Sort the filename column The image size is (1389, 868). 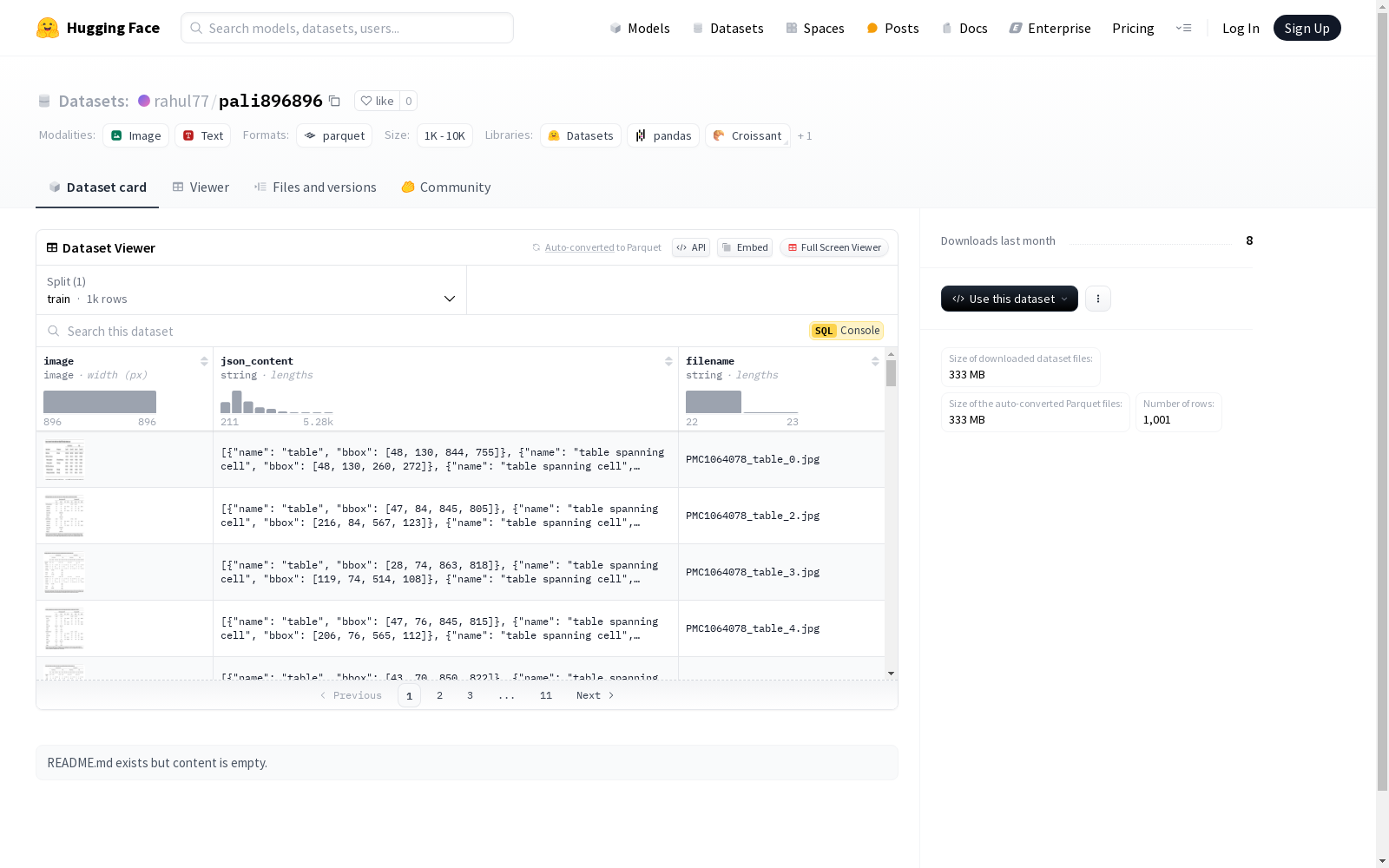[875, 361]
